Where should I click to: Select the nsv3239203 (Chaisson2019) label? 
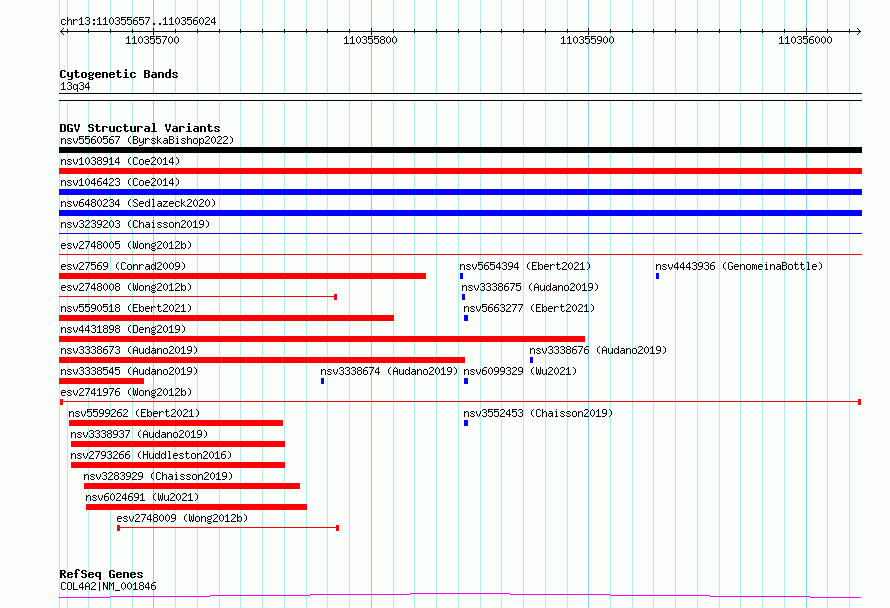click(135, 224)
